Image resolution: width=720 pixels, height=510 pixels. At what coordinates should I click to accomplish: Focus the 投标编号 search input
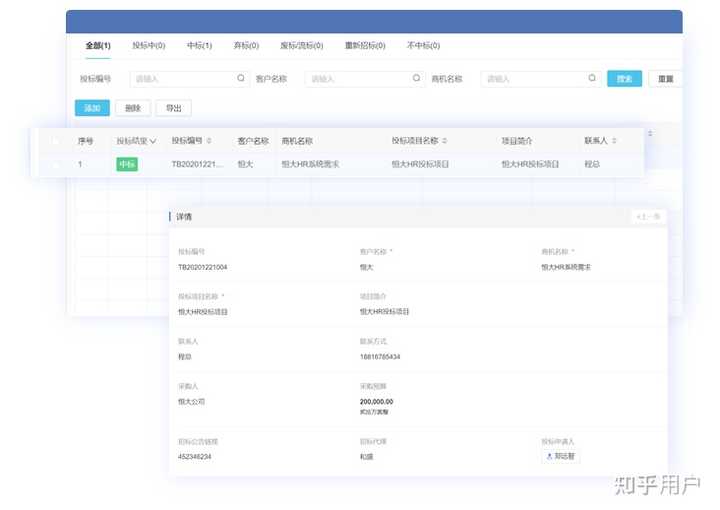(x=190, y=79)
